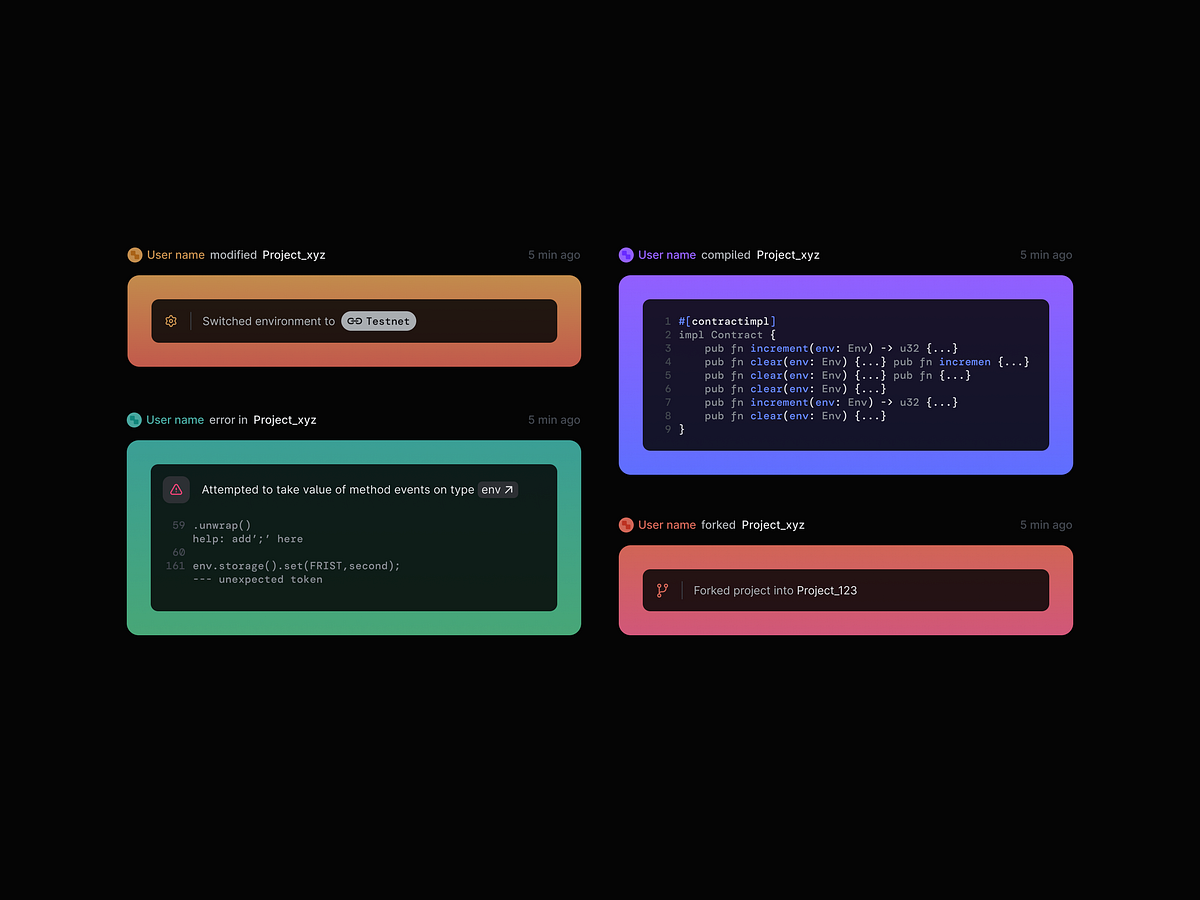Open the purple User name who compiled
1200x900 pixels.
pyautogui.click(x=667, y=255)
